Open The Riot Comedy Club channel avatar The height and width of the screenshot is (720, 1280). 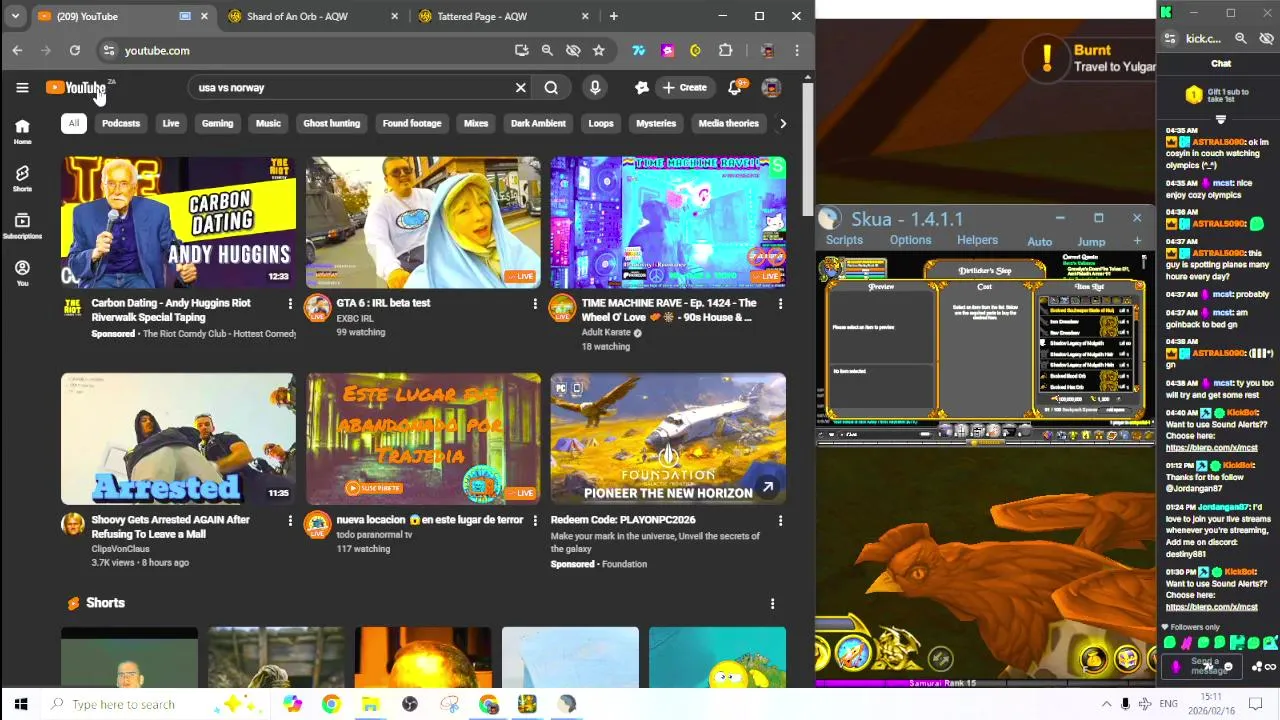(x=73, y=308)
